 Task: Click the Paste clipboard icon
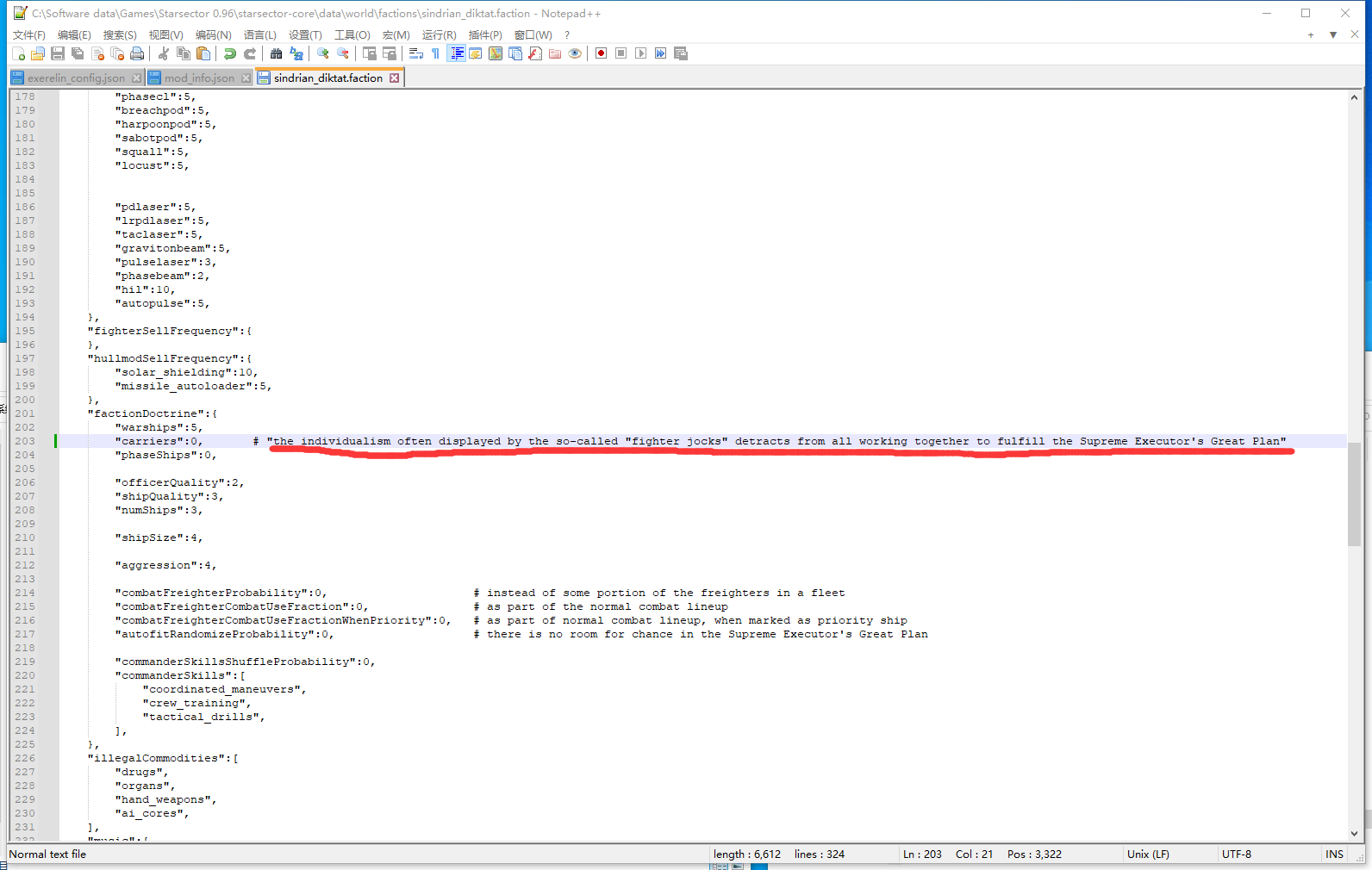tap(203, 53)
